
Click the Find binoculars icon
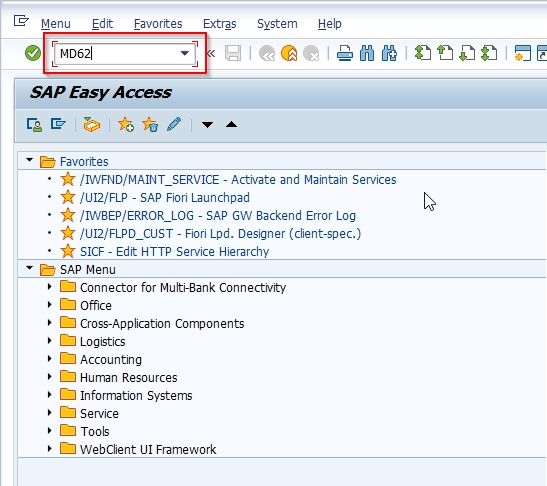click(x=367, y=54)
